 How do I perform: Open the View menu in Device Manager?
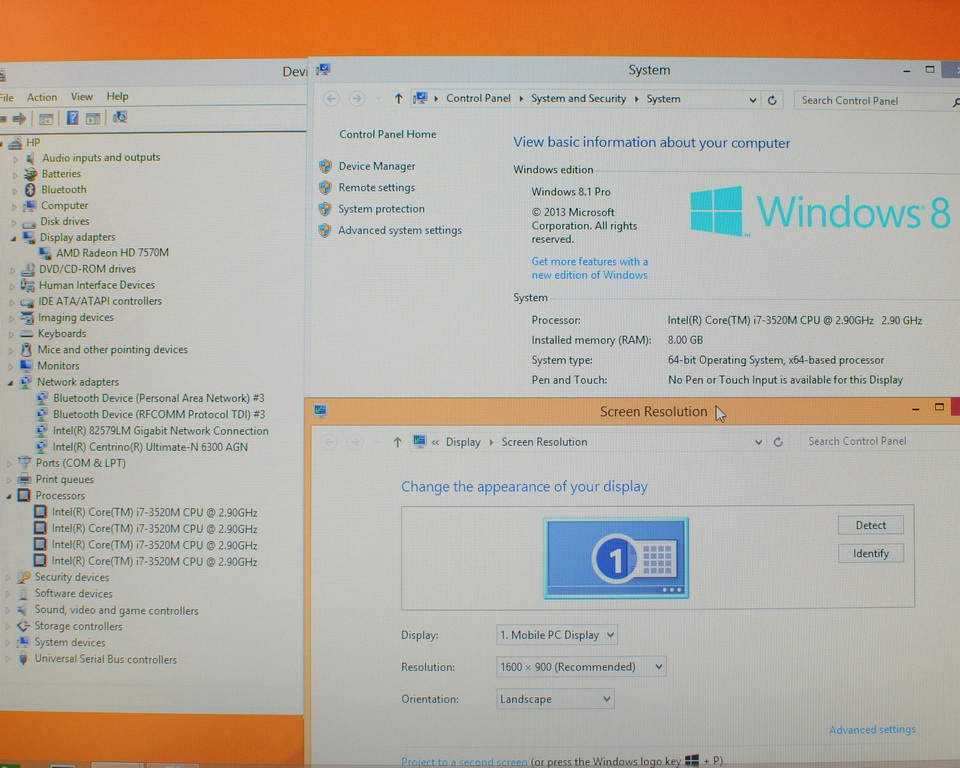pyautogui.click(x=81, y=96)
